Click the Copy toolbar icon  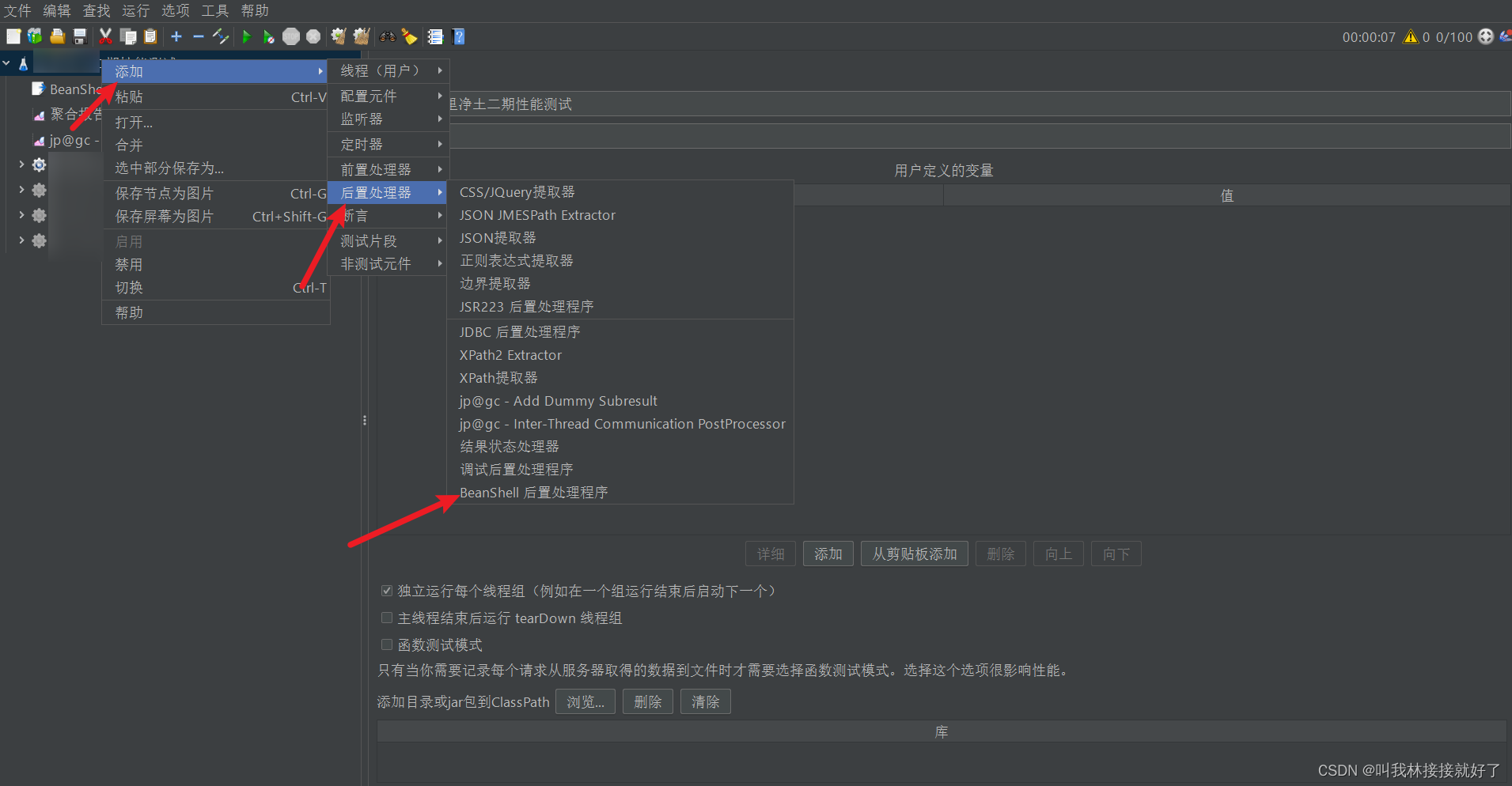point(128,36)
